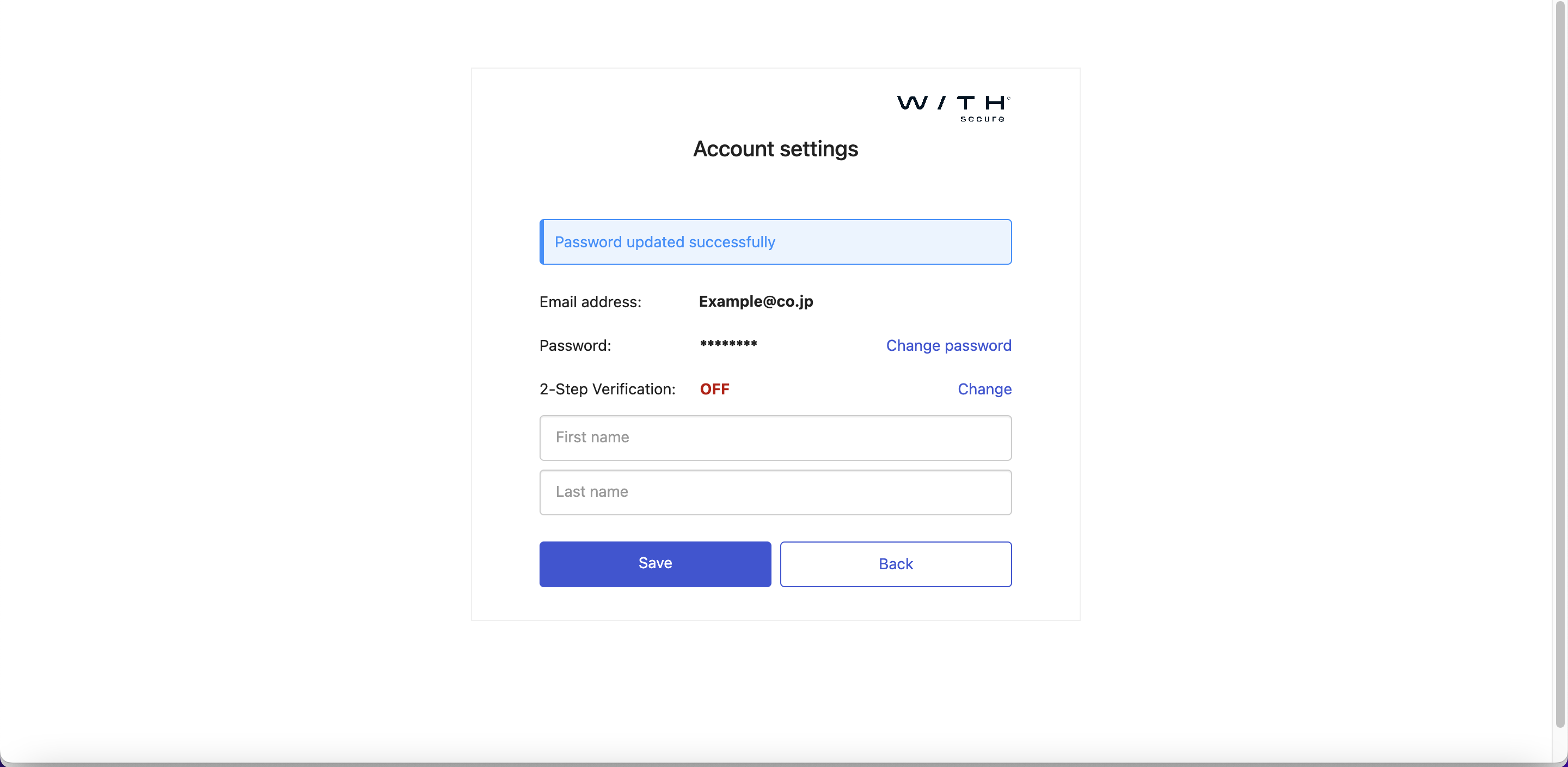Change the 2-Step Verification setting

(984, 389)
